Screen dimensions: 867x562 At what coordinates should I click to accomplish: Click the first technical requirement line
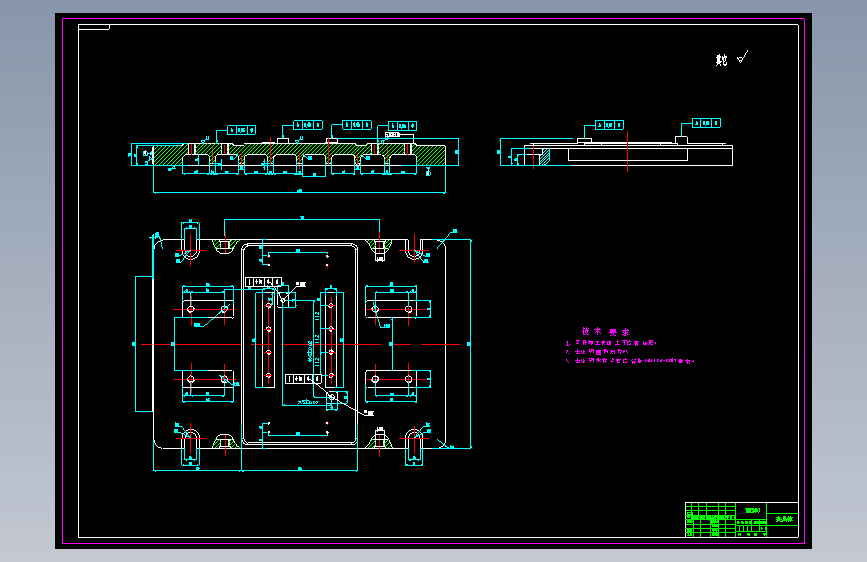point(610,343)
